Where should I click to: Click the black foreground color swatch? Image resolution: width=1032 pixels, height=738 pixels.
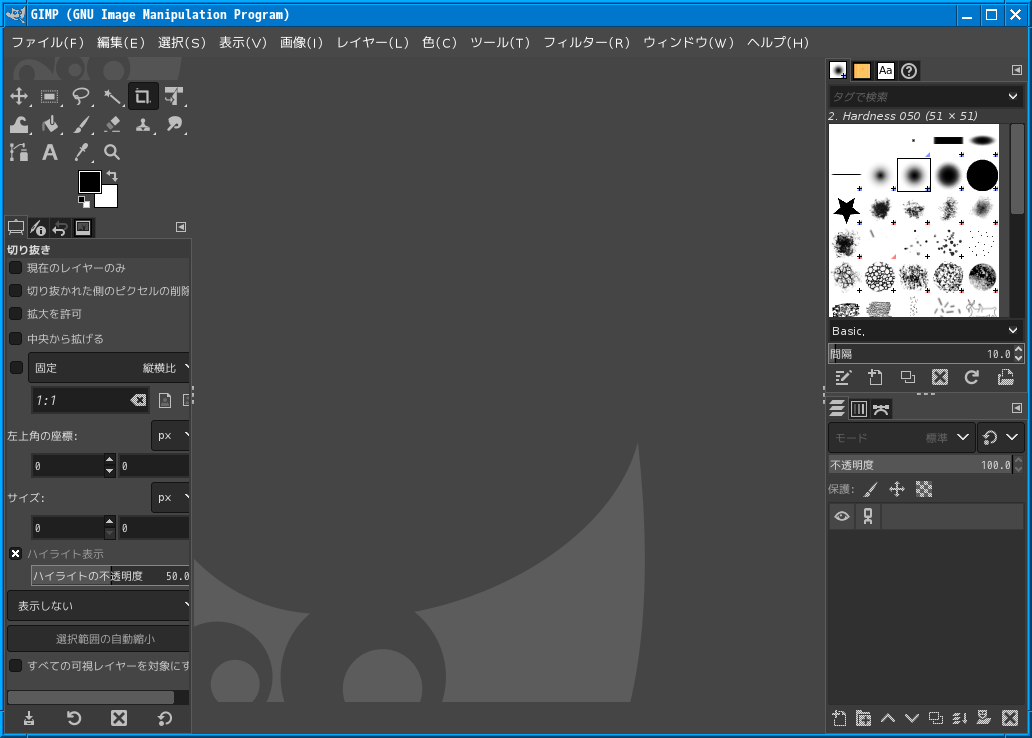[89, 181]
